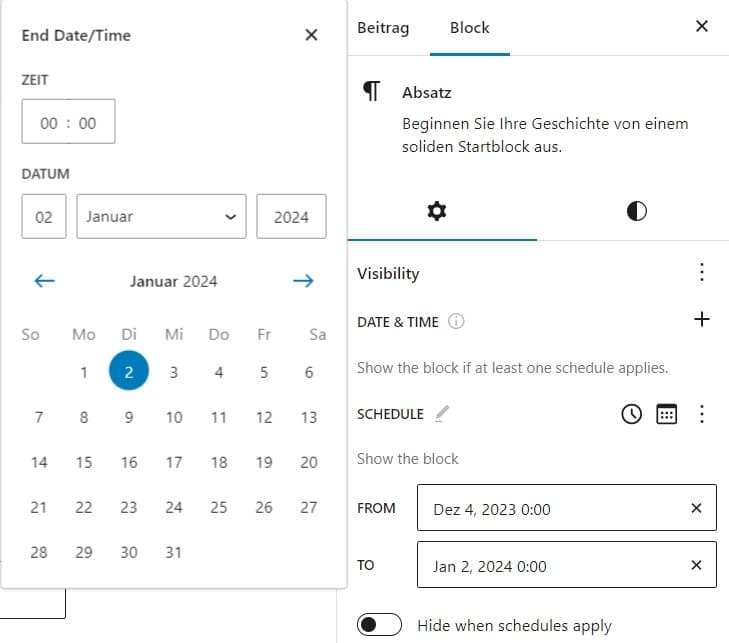
Task: Open the schedule day-of-week calendar settings
Action: tap(666, 414)
